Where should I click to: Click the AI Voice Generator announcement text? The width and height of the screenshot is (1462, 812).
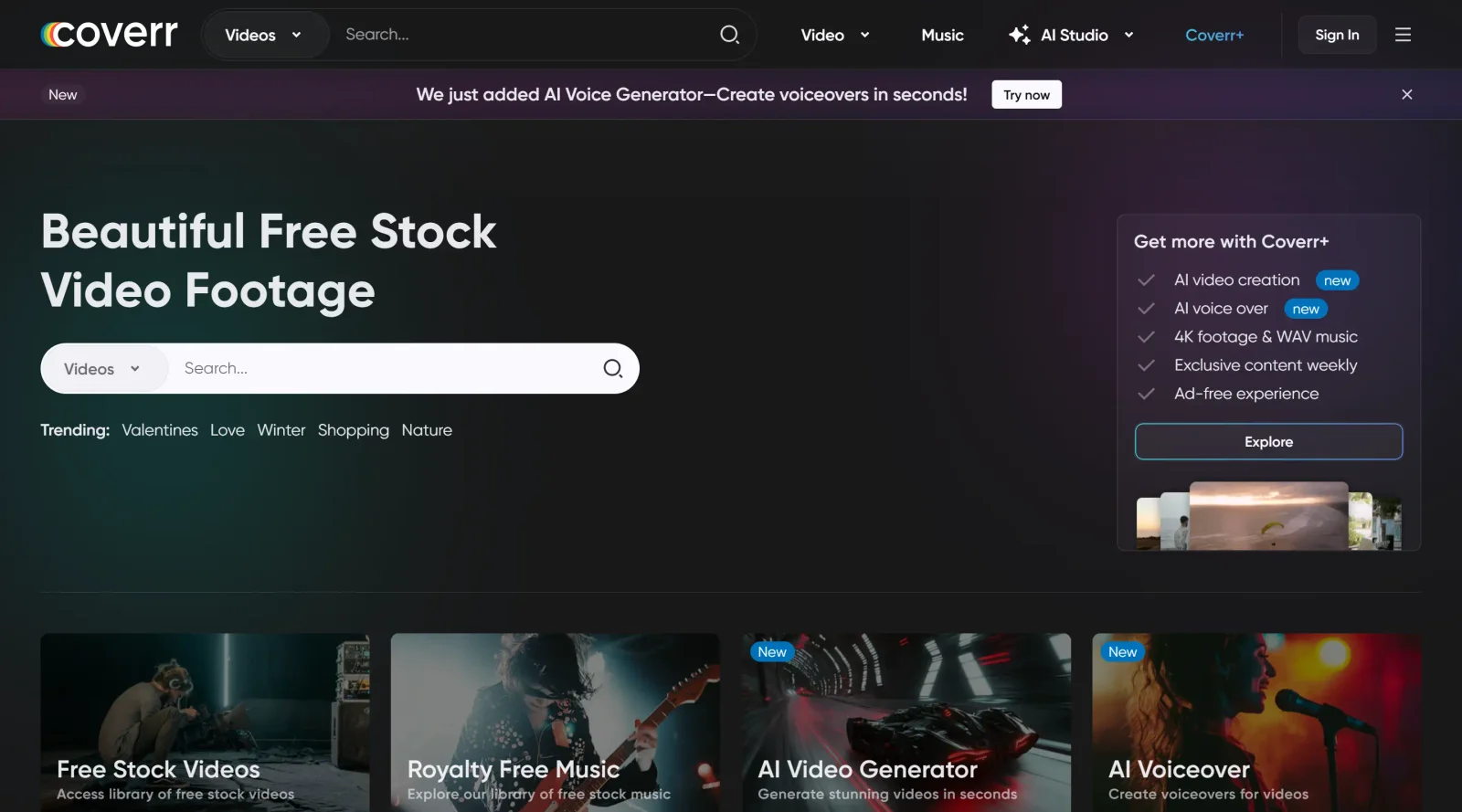[x=692, y=95]
